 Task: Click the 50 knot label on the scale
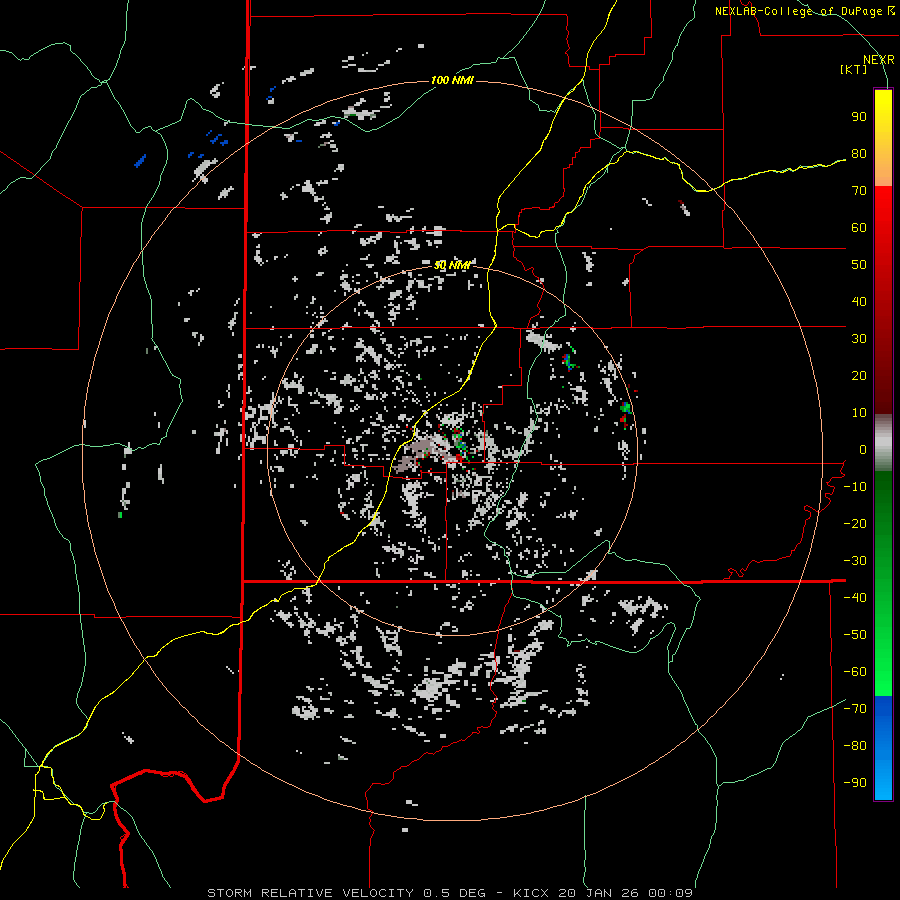pos(859,265)
